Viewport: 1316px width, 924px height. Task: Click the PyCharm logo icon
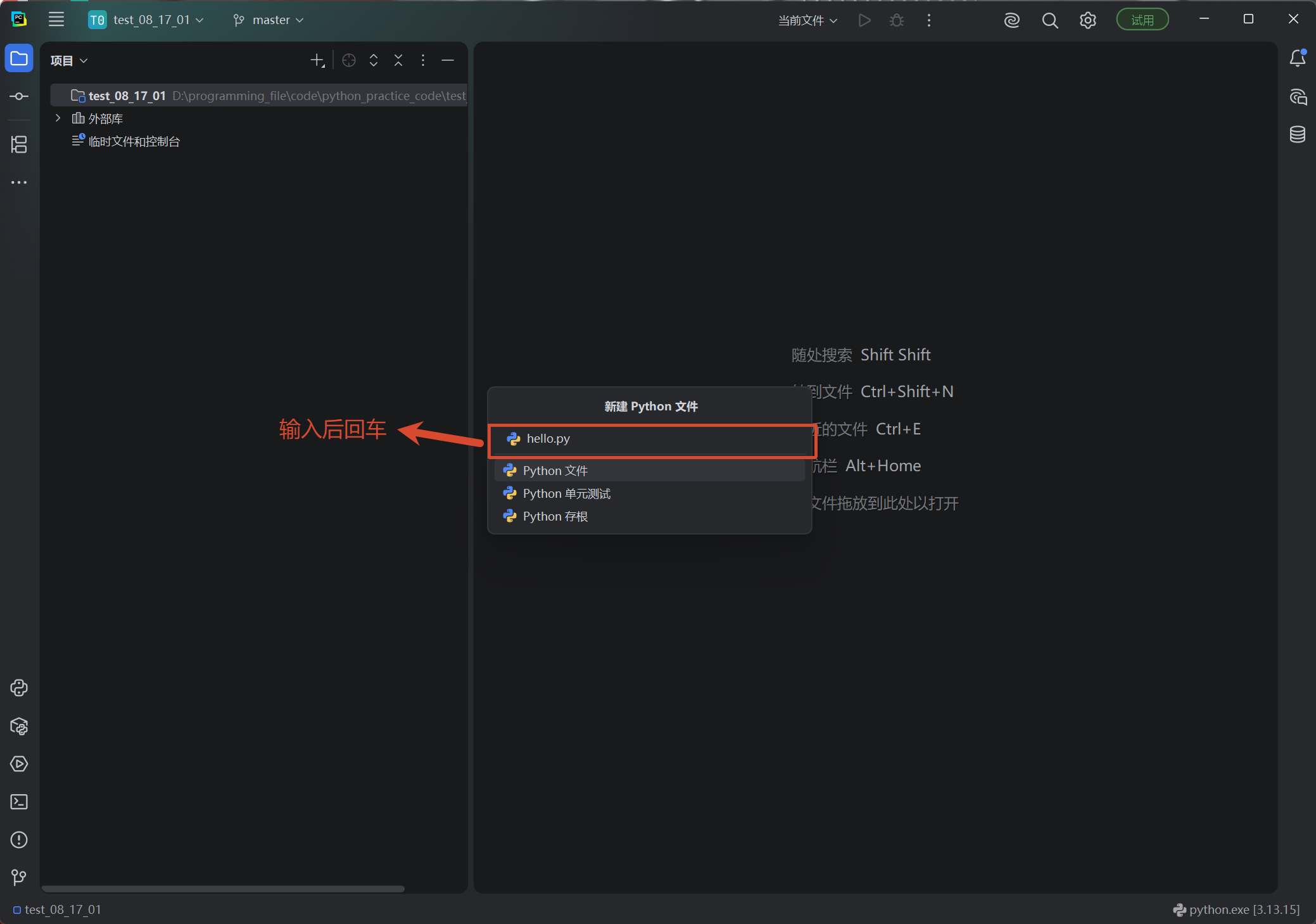pyautogui.click(x=19, y=20)
